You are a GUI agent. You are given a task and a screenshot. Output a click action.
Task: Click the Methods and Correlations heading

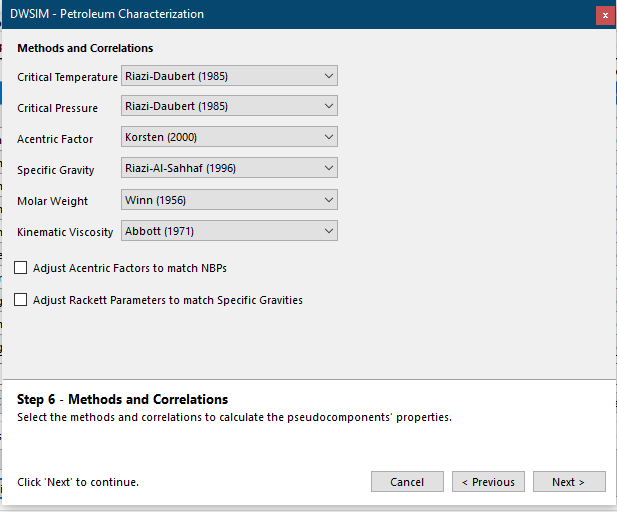click(x=85, y=48)
